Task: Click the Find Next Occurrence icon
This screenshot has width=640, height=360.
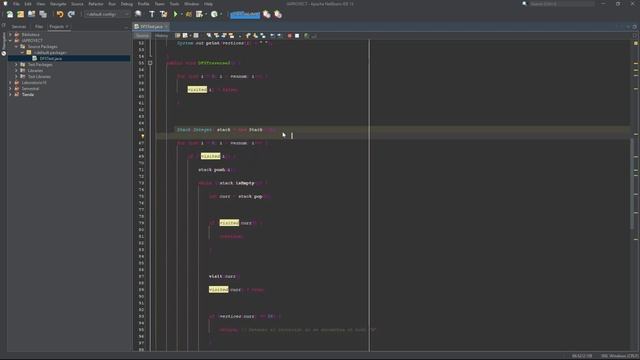Action: (x=224, y=36)
